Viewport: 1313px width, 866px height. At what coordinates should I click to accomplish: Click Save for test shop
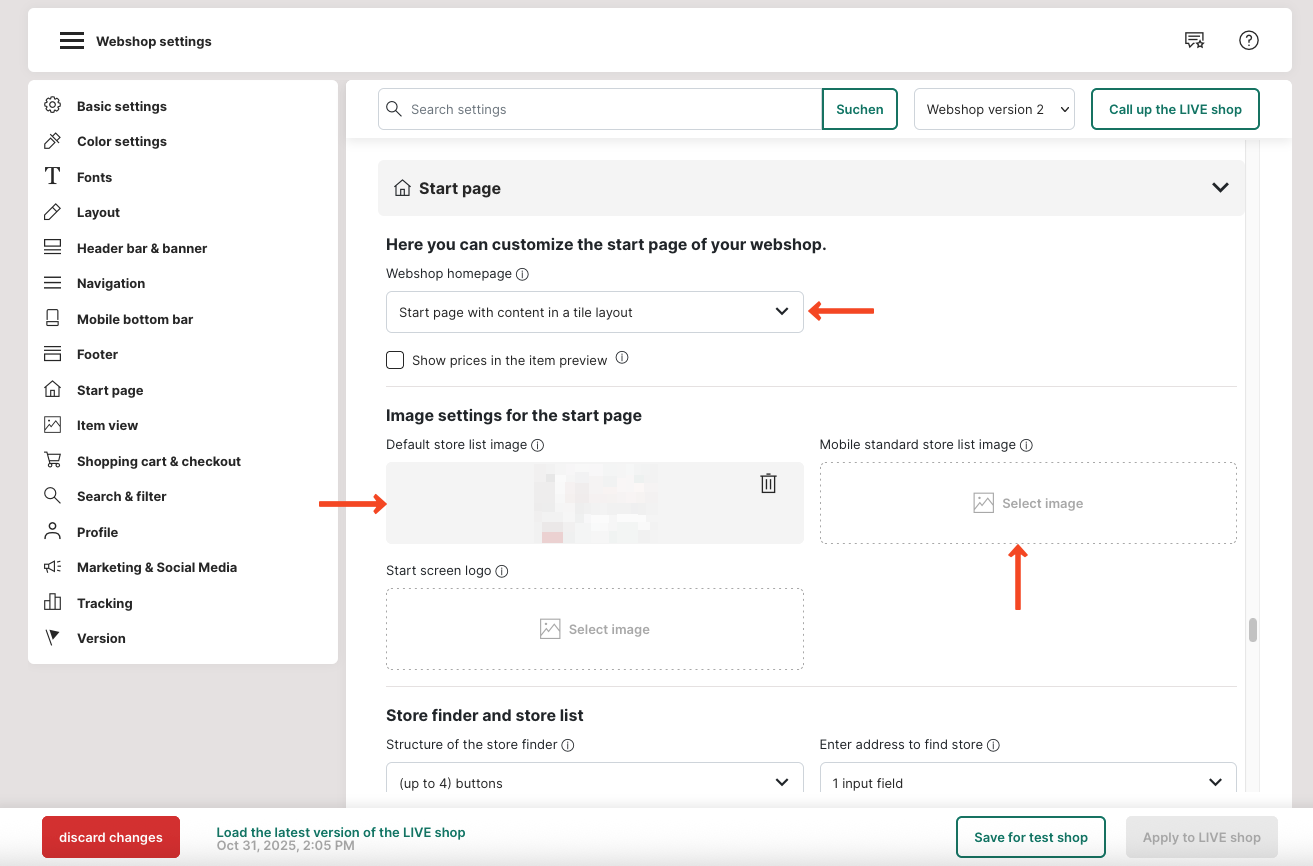coord(1030,837)
